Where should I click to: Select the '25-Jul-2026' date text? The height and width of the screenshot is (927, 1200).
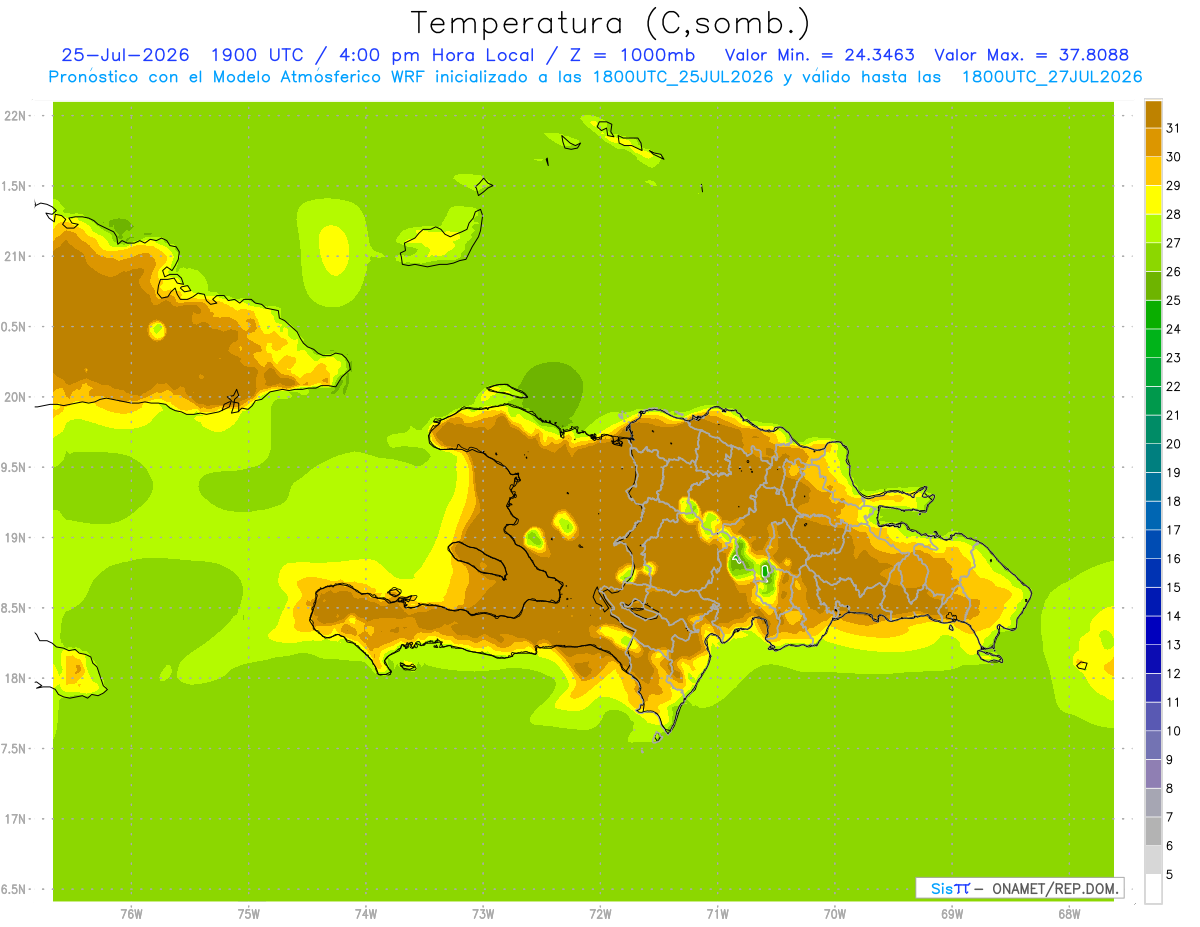coord(125,55)
